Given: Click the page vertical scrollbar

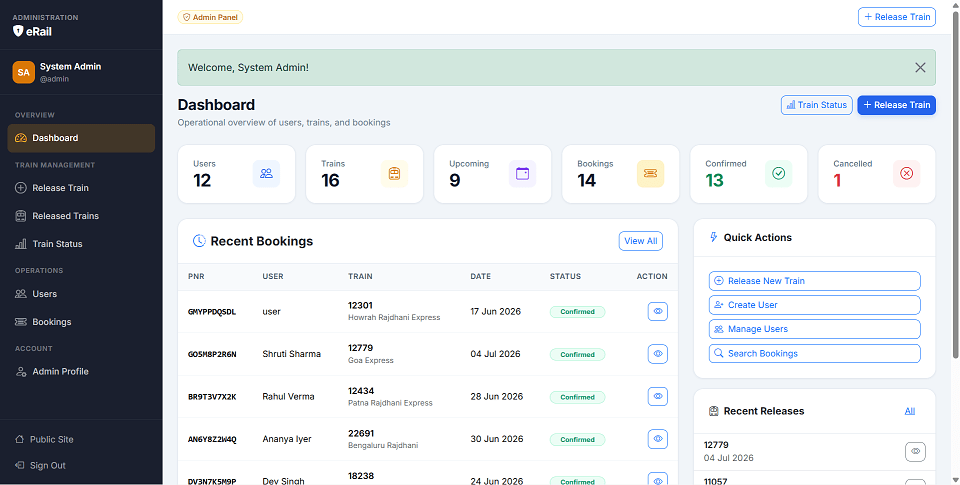Looking at the screenshot, I should [x=956, y=184].
